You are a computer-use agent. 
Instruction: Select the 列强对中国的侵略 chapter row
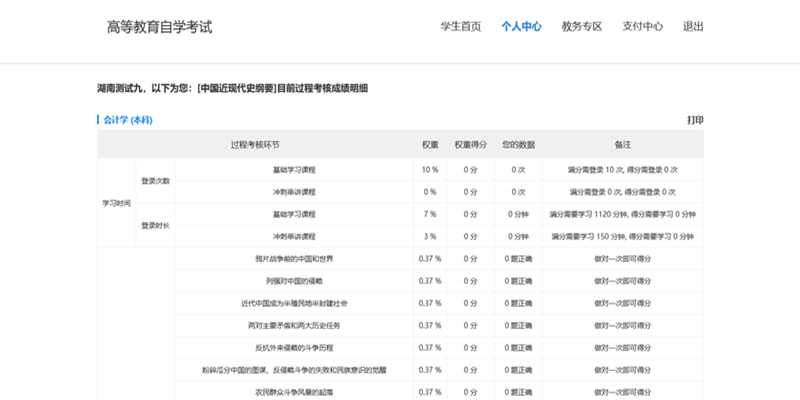point(294,281)
